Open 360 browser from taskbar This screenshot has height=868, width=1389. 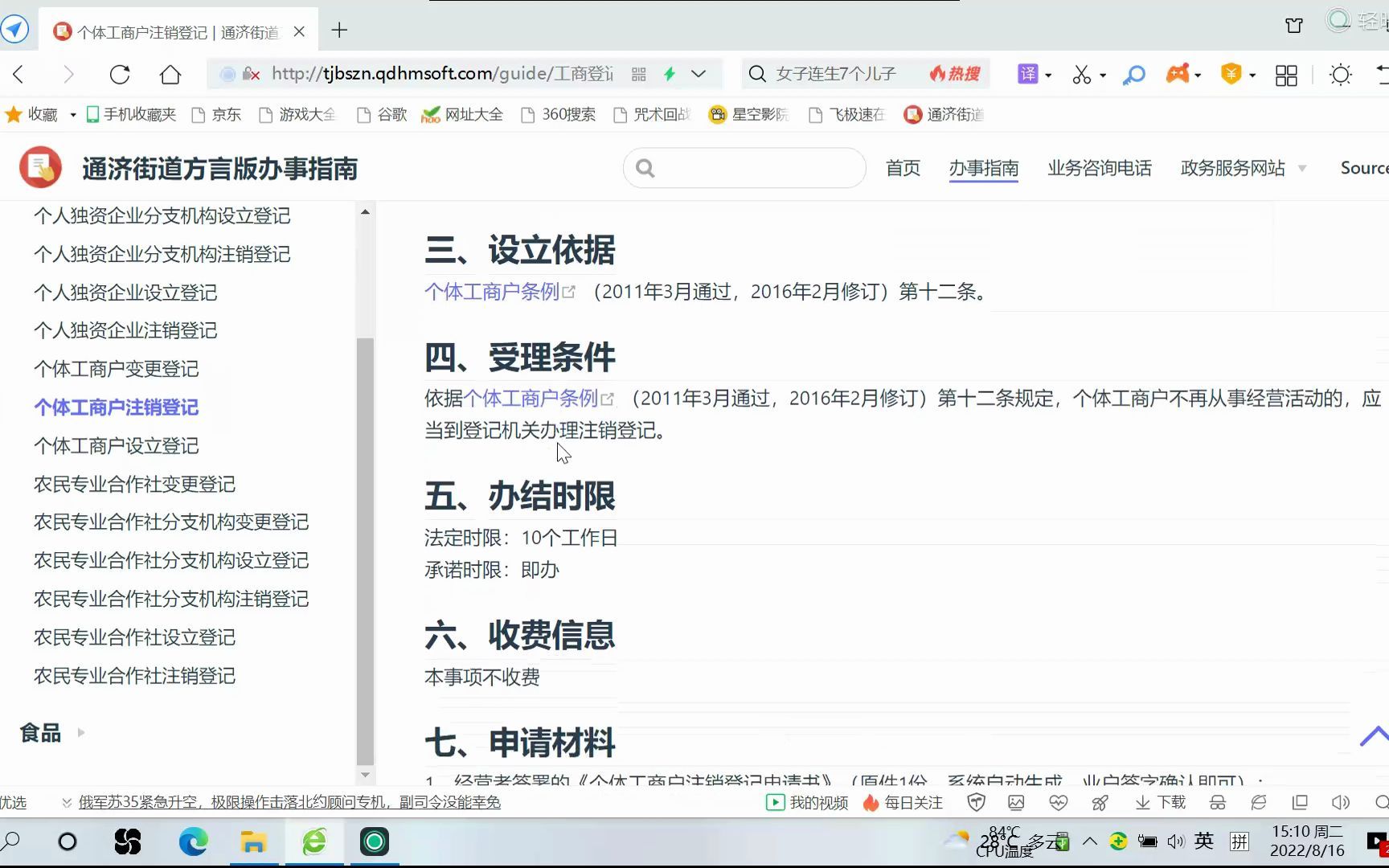tap(314, 841)
